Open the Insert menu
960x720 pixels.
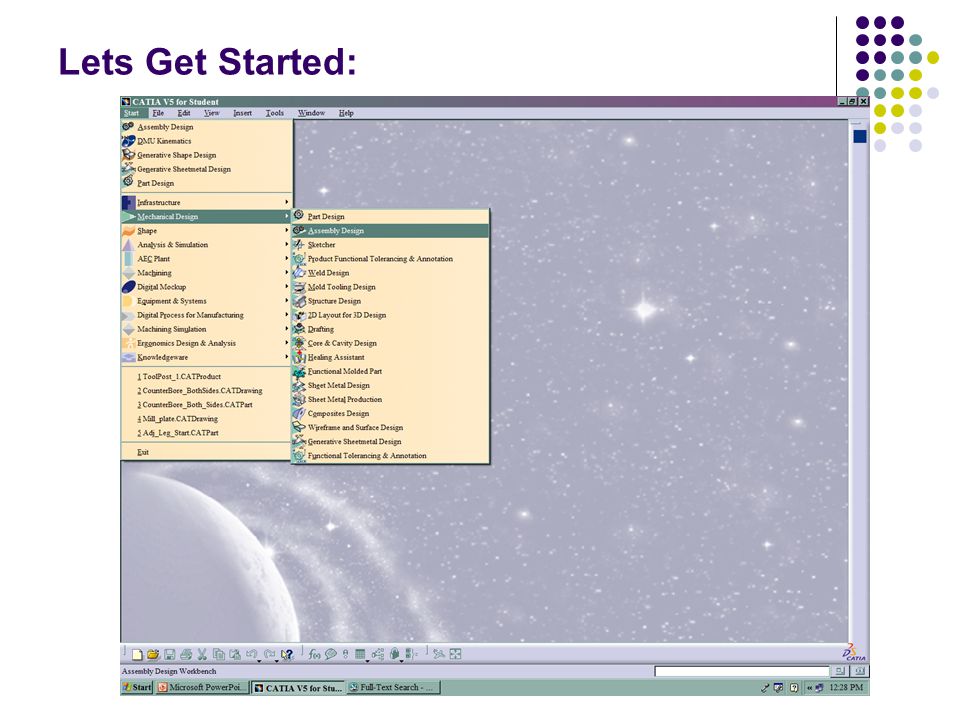pyautogui.click(x=242, y=113)
